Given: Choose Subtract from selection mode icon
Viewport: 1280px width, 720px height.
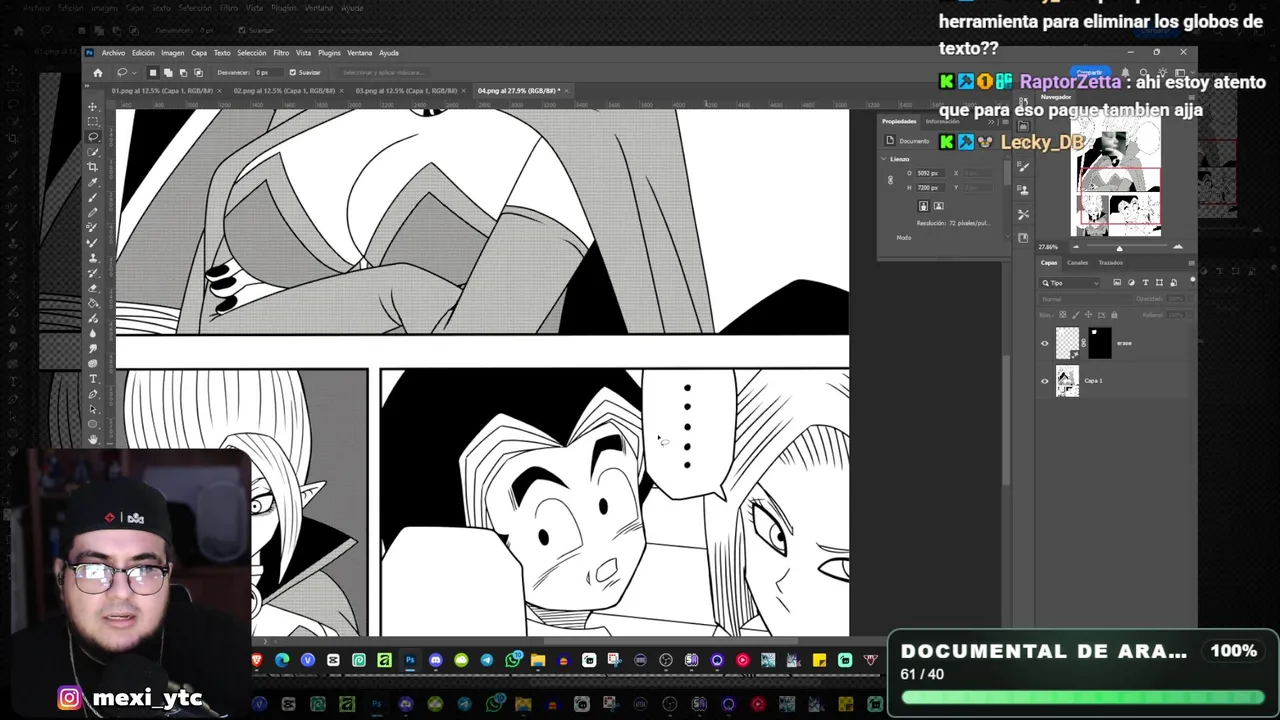Looking at the screenshot, I should [182, 72].
